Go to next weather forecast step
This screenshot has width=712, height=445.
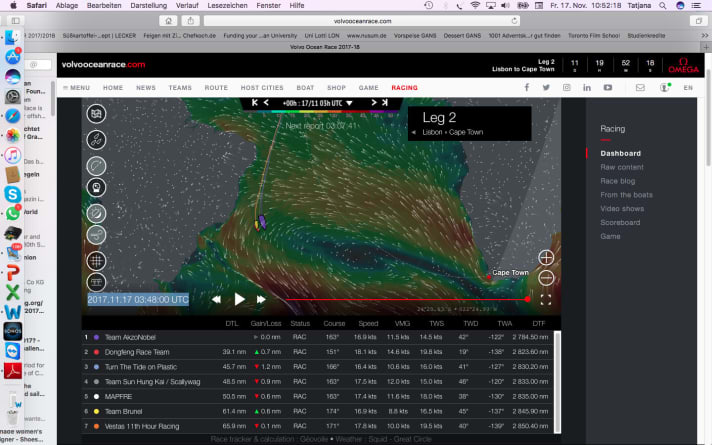click(374, 103)
